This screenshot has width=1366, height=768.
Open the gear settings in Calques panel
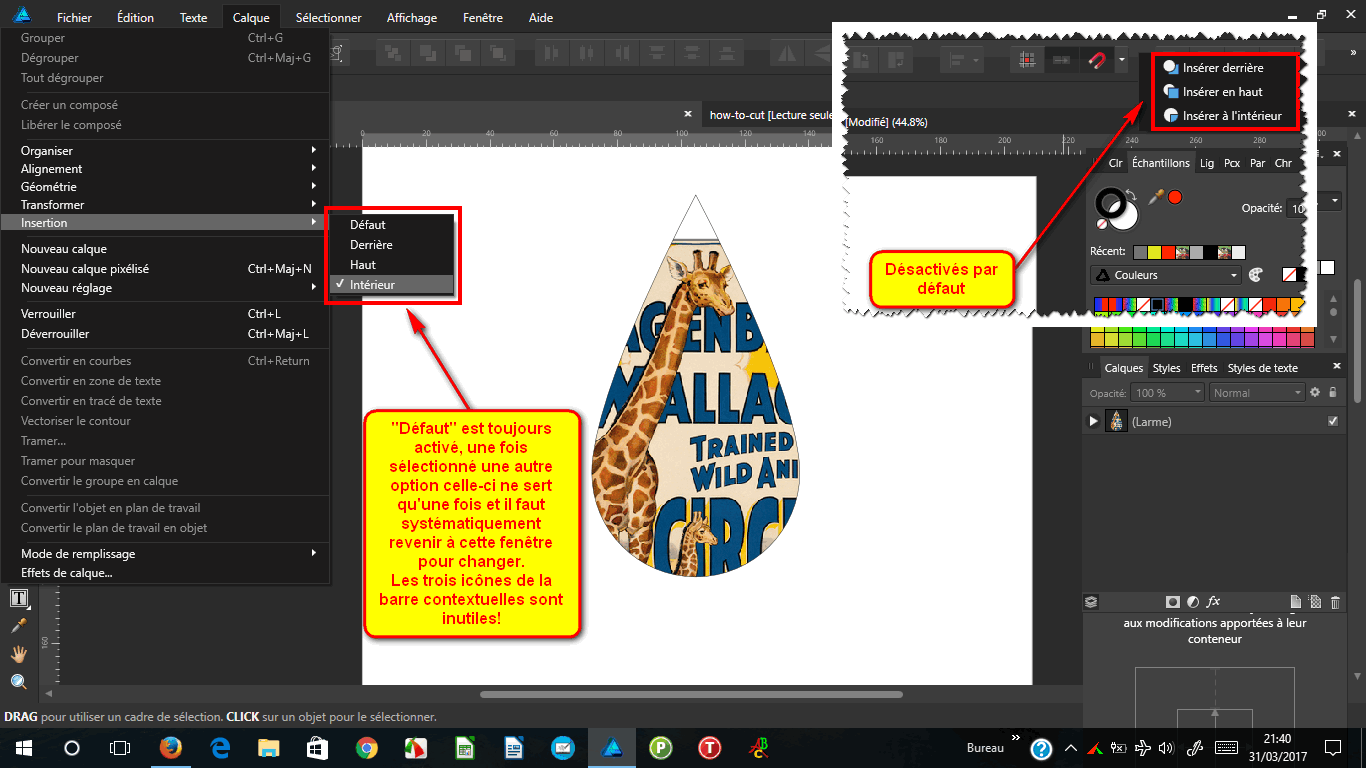1315,393
